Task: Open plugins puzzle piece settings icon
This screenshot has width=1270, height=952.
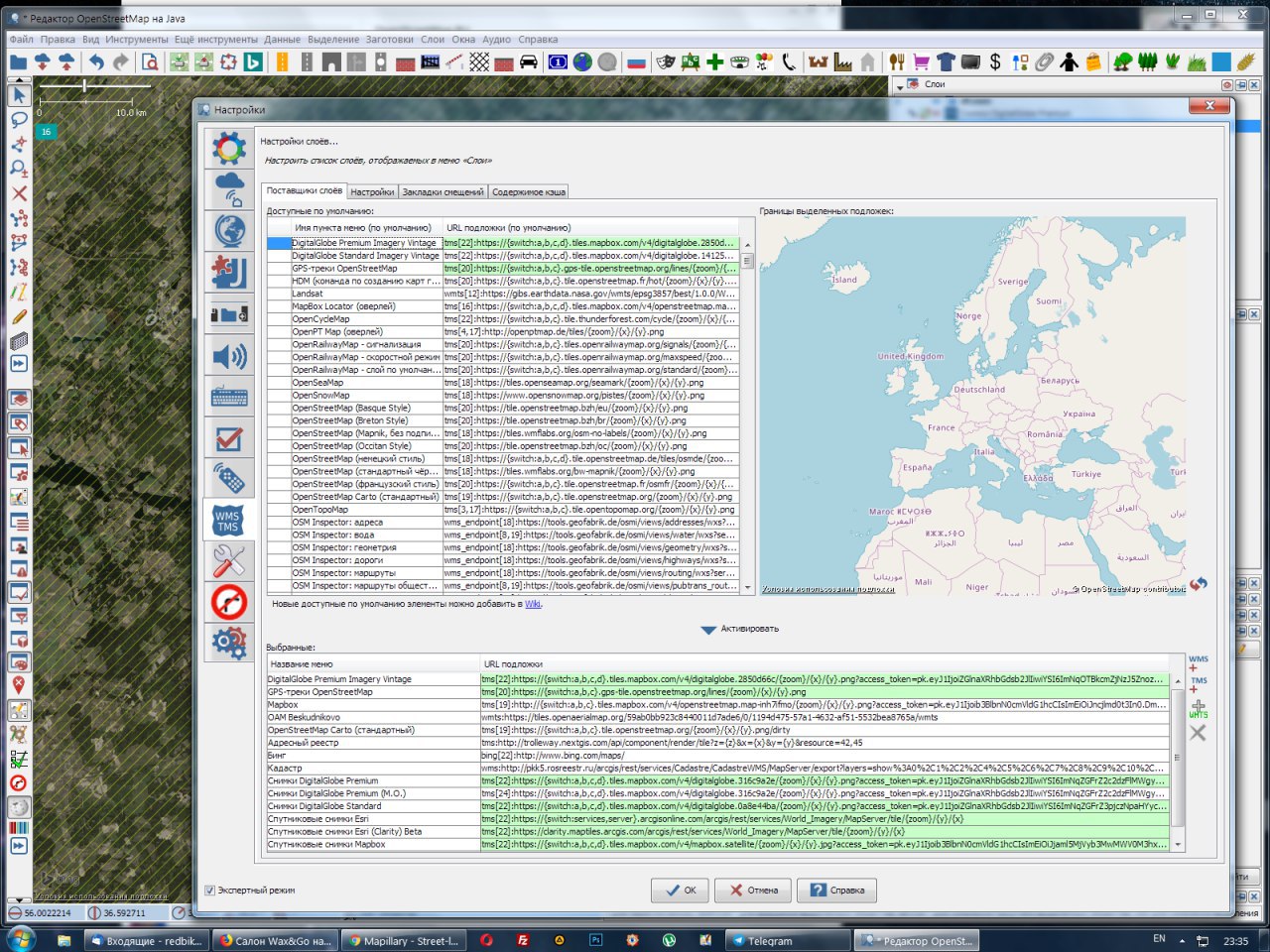Action: click(x=229, y=273)
